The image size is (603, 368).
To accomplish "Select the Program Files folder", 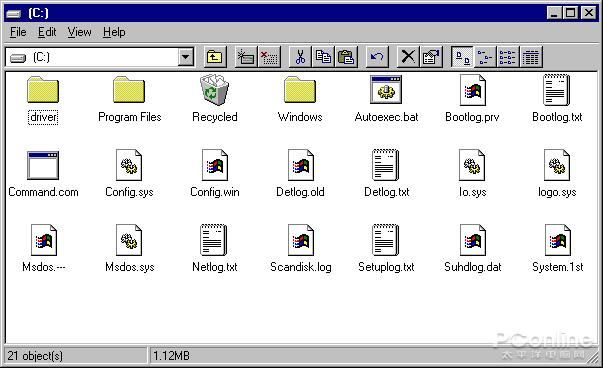I will point(130,100).
